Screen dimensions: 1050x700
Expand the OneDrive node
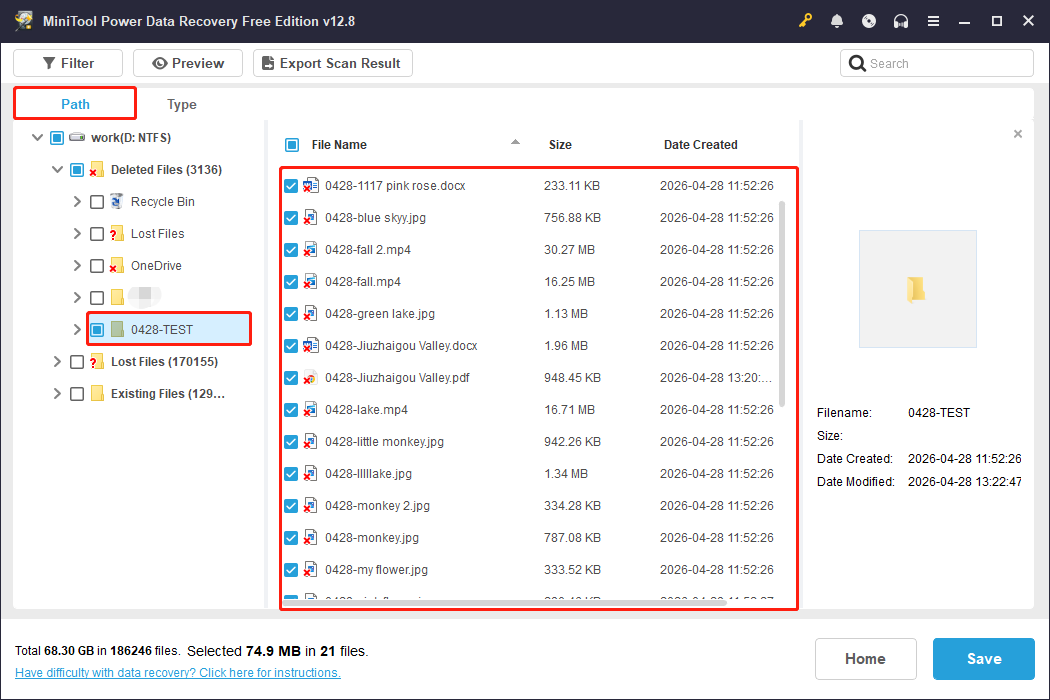tap(77, 265)
